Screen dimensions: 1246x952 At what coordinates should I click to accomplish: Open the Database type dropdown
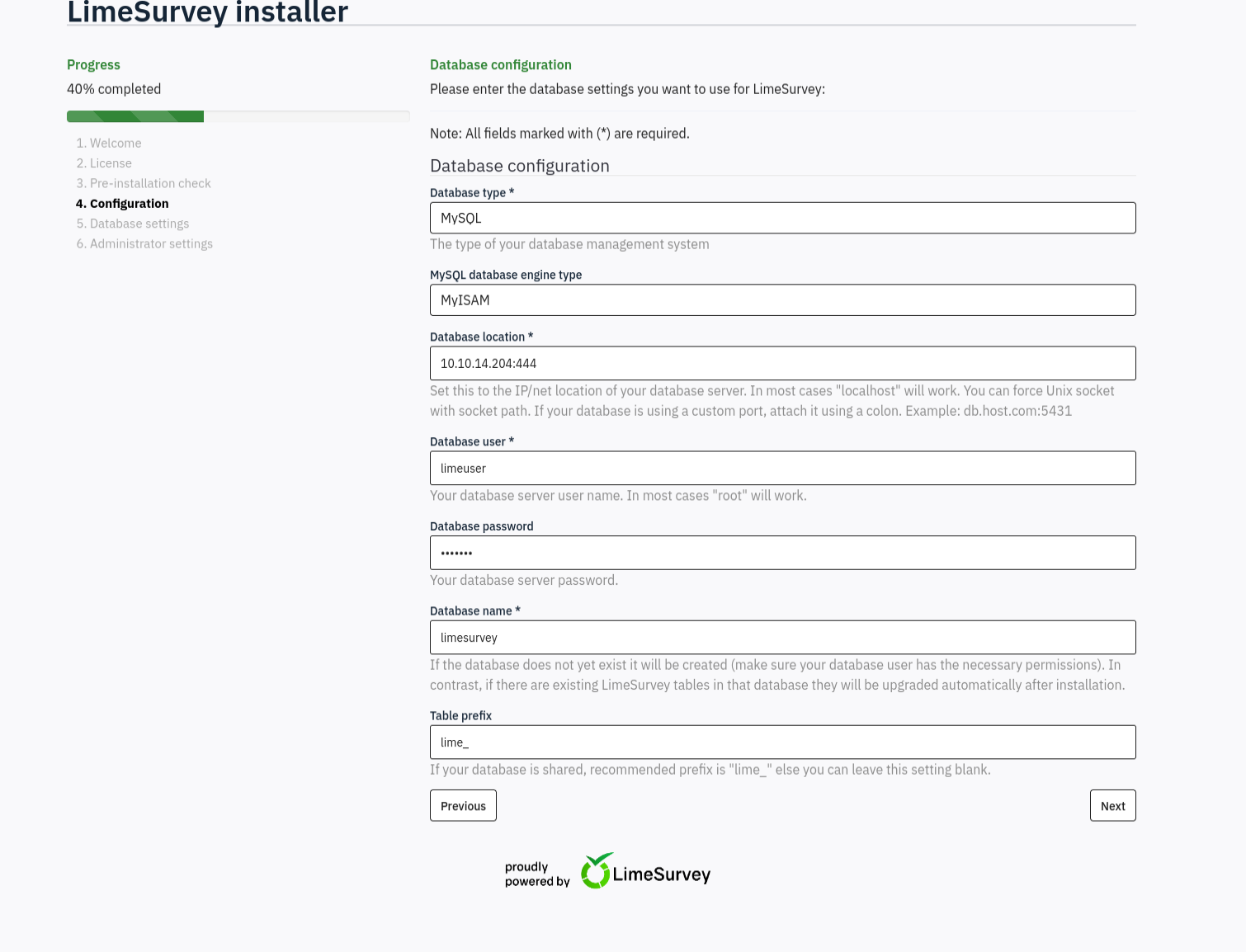tap(782, 218)
